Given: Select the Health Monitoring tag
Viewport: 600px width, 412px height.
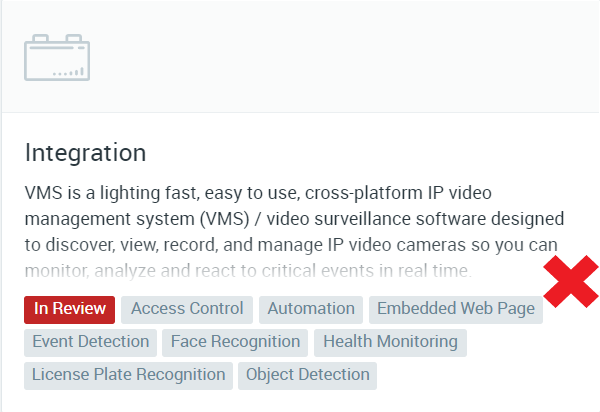Looking at the screenshot, I should click(x=390, y=342).
